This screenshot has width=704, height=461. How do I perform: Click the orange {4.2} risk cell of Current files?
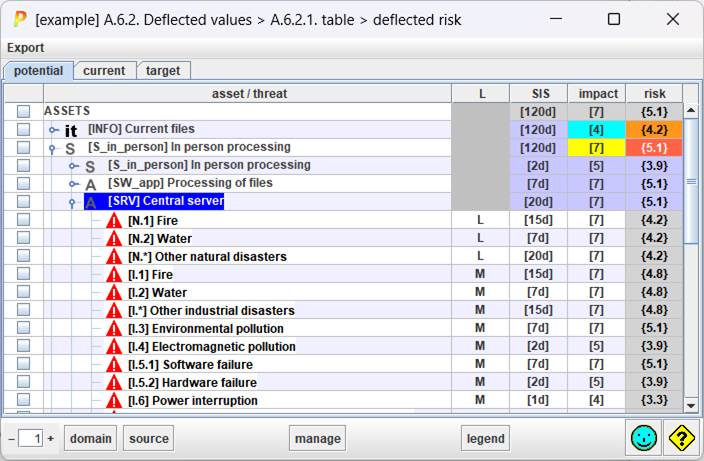pyautogui.click(x=654, y=130)
